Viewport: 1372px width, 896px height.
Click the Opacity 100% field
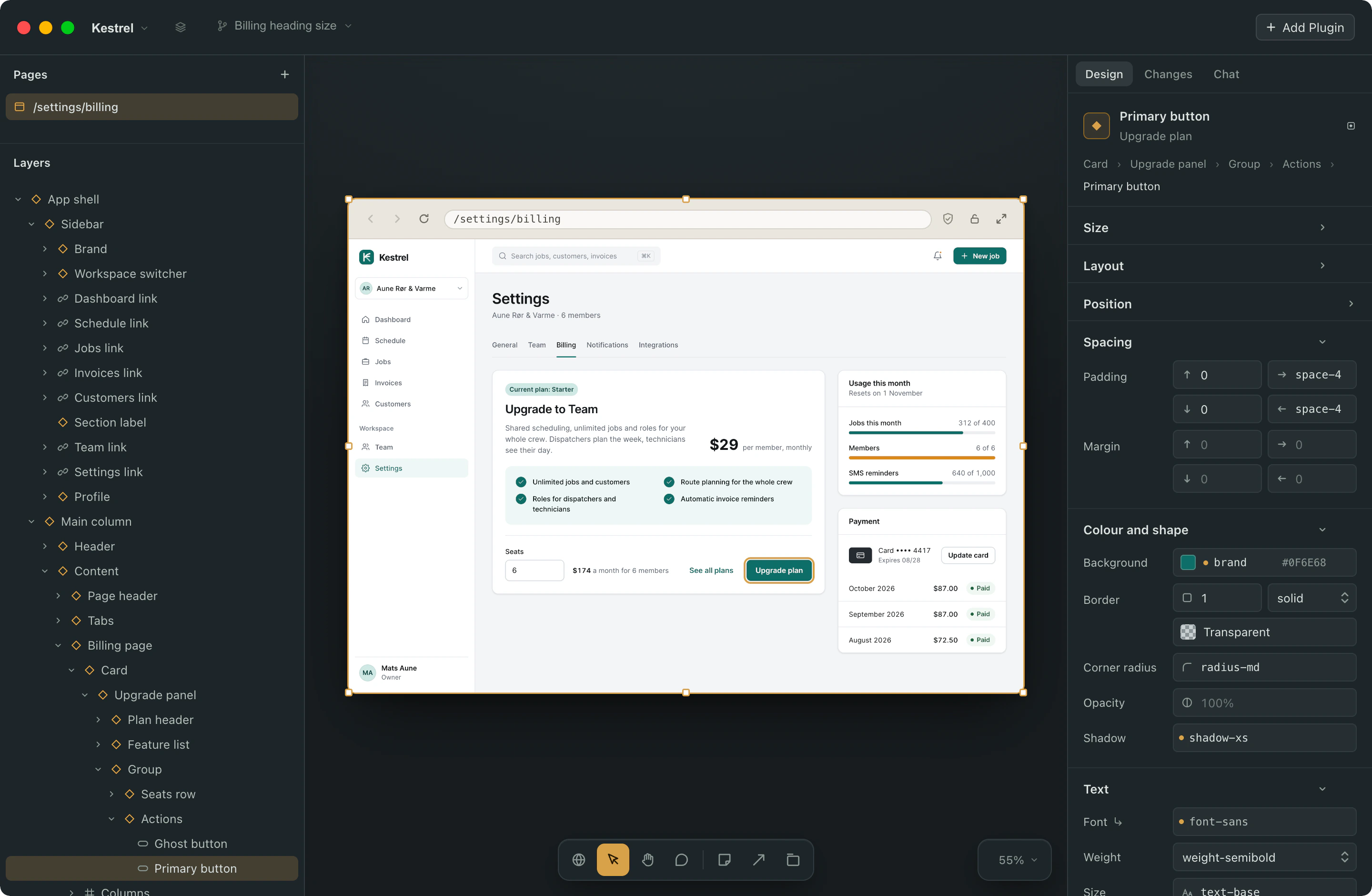1264,703
